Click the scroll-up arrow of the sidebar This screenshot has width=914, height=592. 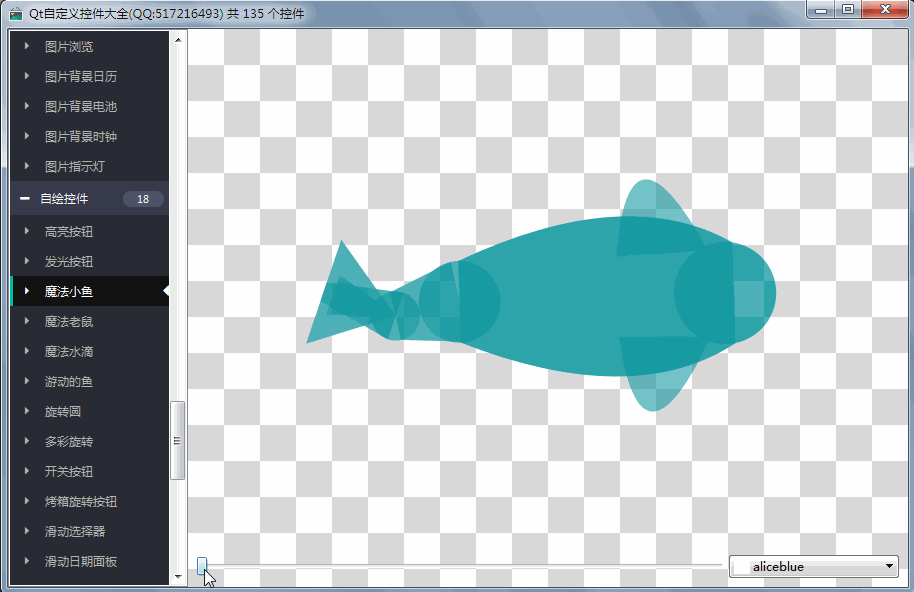178,40
